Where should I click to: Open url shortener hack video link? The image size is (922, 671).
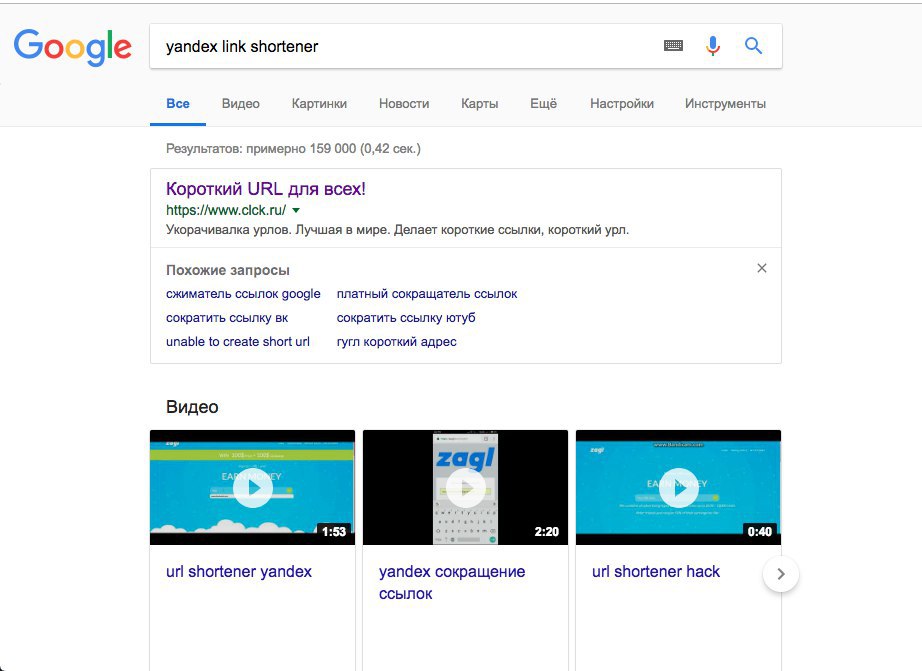point(656,572)
